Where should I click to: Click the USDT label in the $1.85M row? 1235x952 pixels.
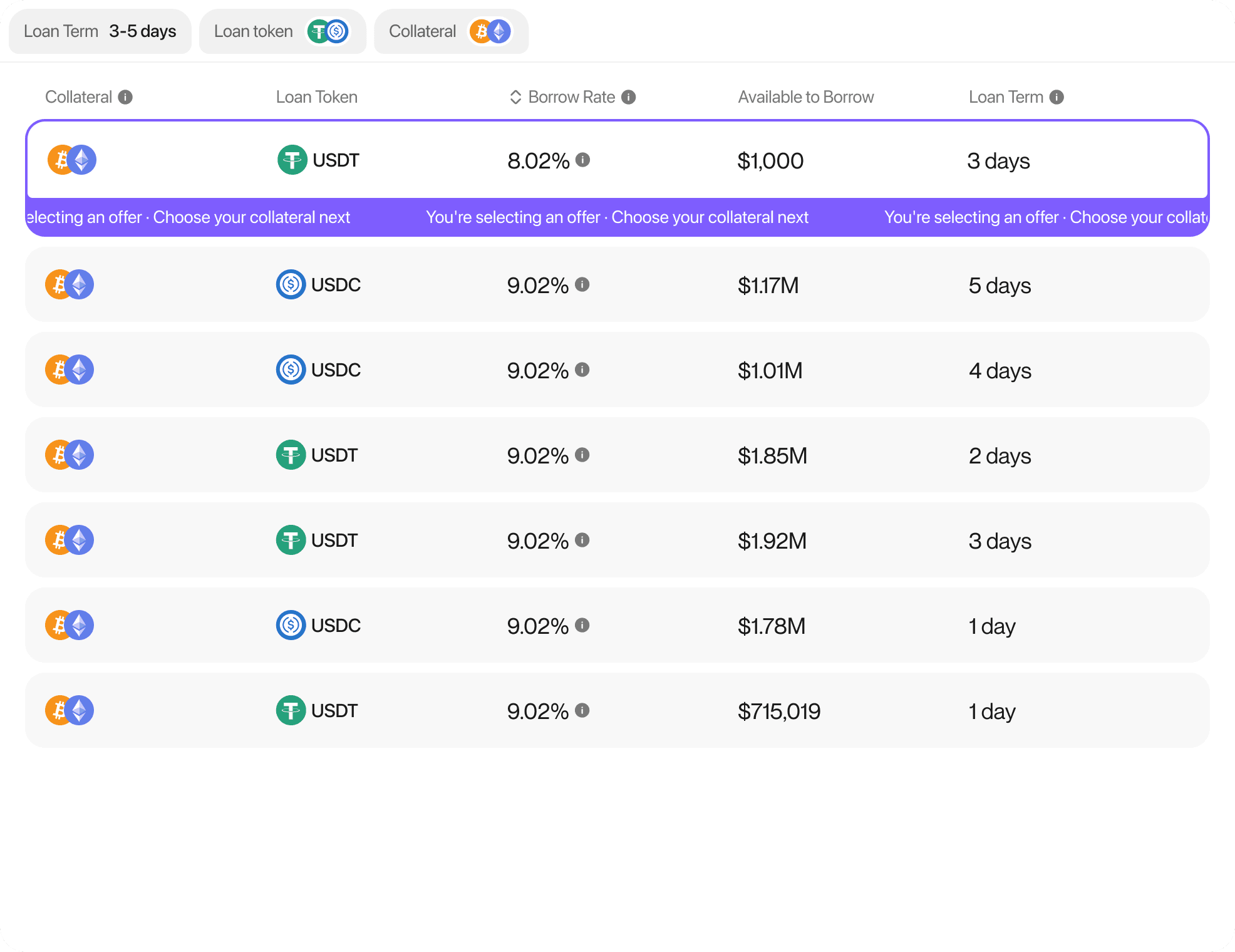tap(334, 455)
